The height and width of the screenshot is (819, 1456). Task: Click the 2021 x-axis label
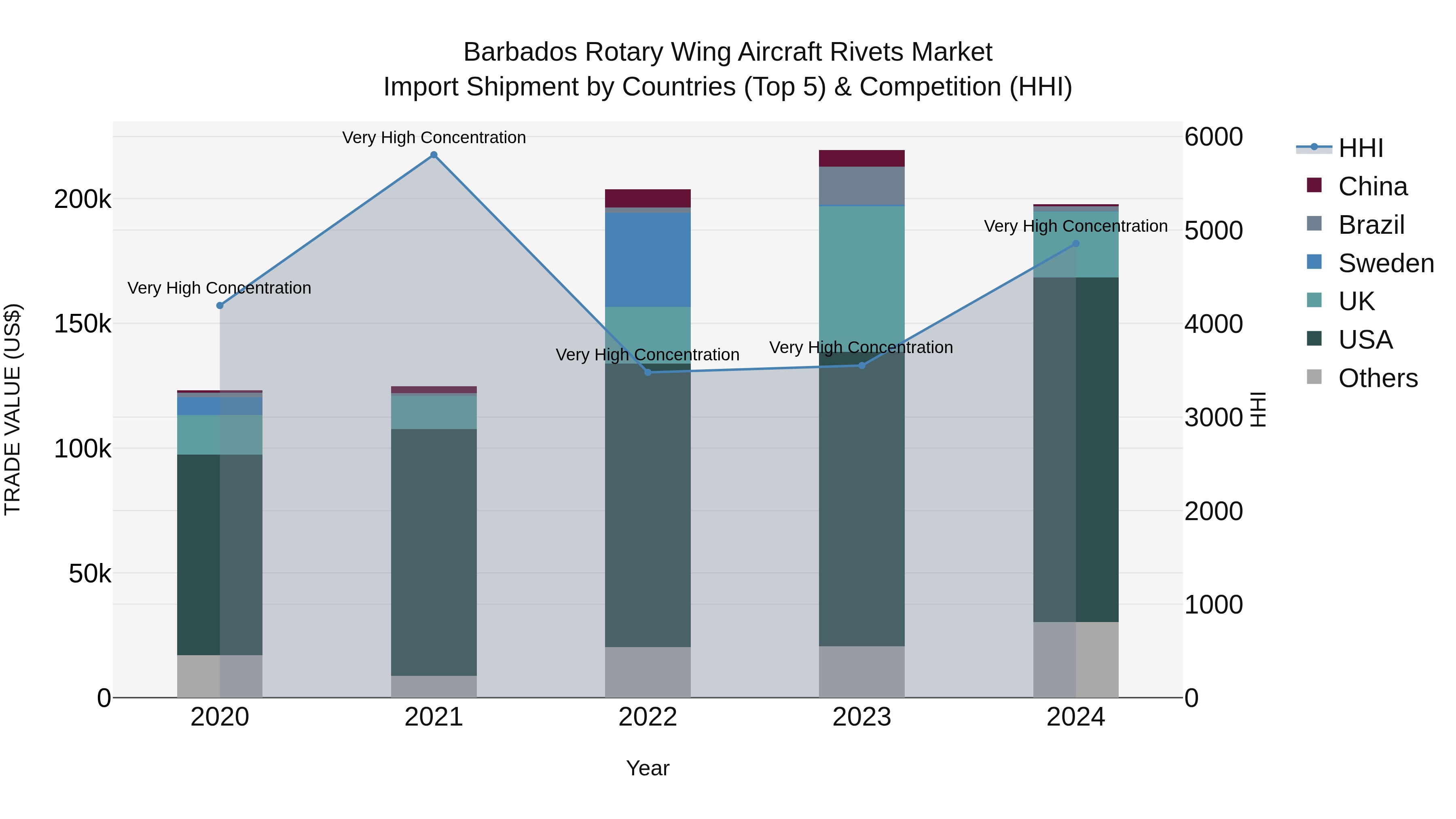coord(434,717)
